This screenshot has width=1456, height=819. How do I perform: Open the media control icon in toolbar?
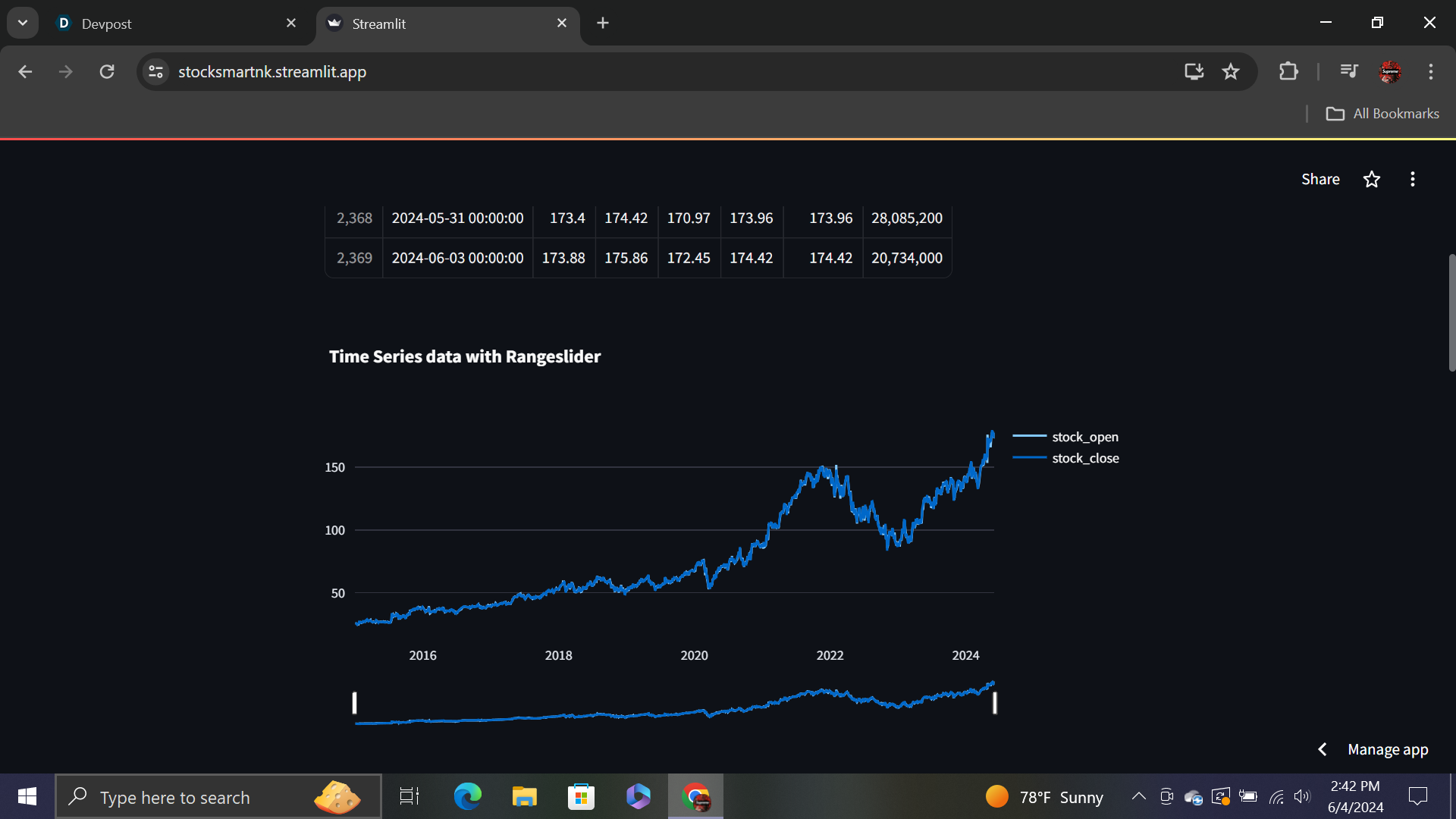[1348, 71]
